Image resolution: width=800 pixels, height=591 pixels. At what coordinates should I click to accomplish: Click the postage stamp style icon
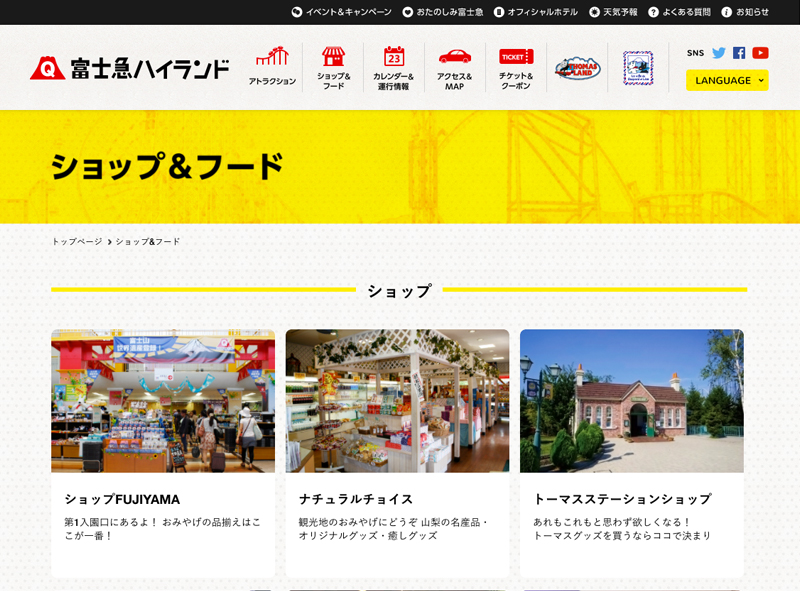pos(638,68)
